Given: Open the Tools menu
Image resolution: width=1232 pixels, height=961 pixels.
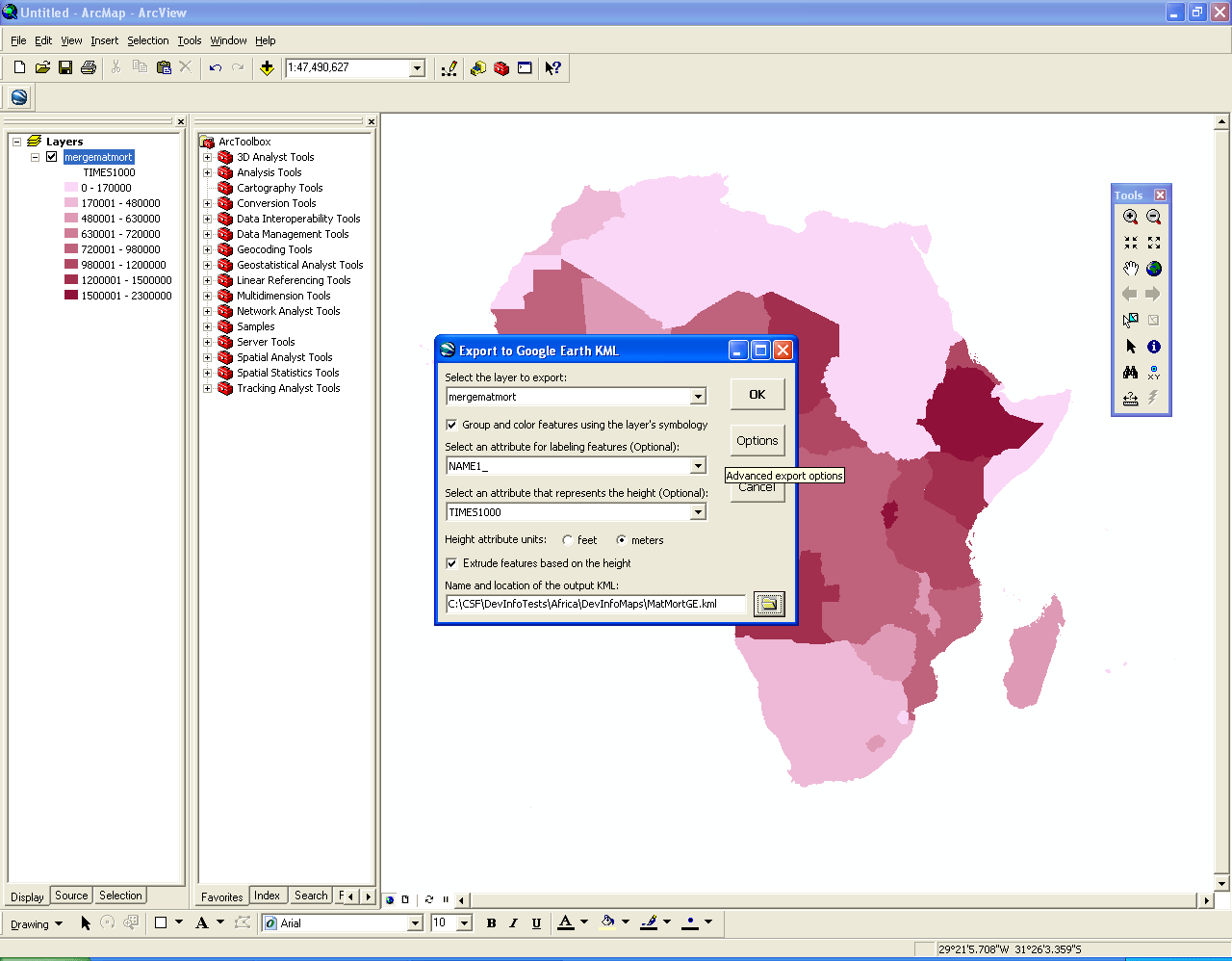Looking at the screenshot, I should coord(190,40).
